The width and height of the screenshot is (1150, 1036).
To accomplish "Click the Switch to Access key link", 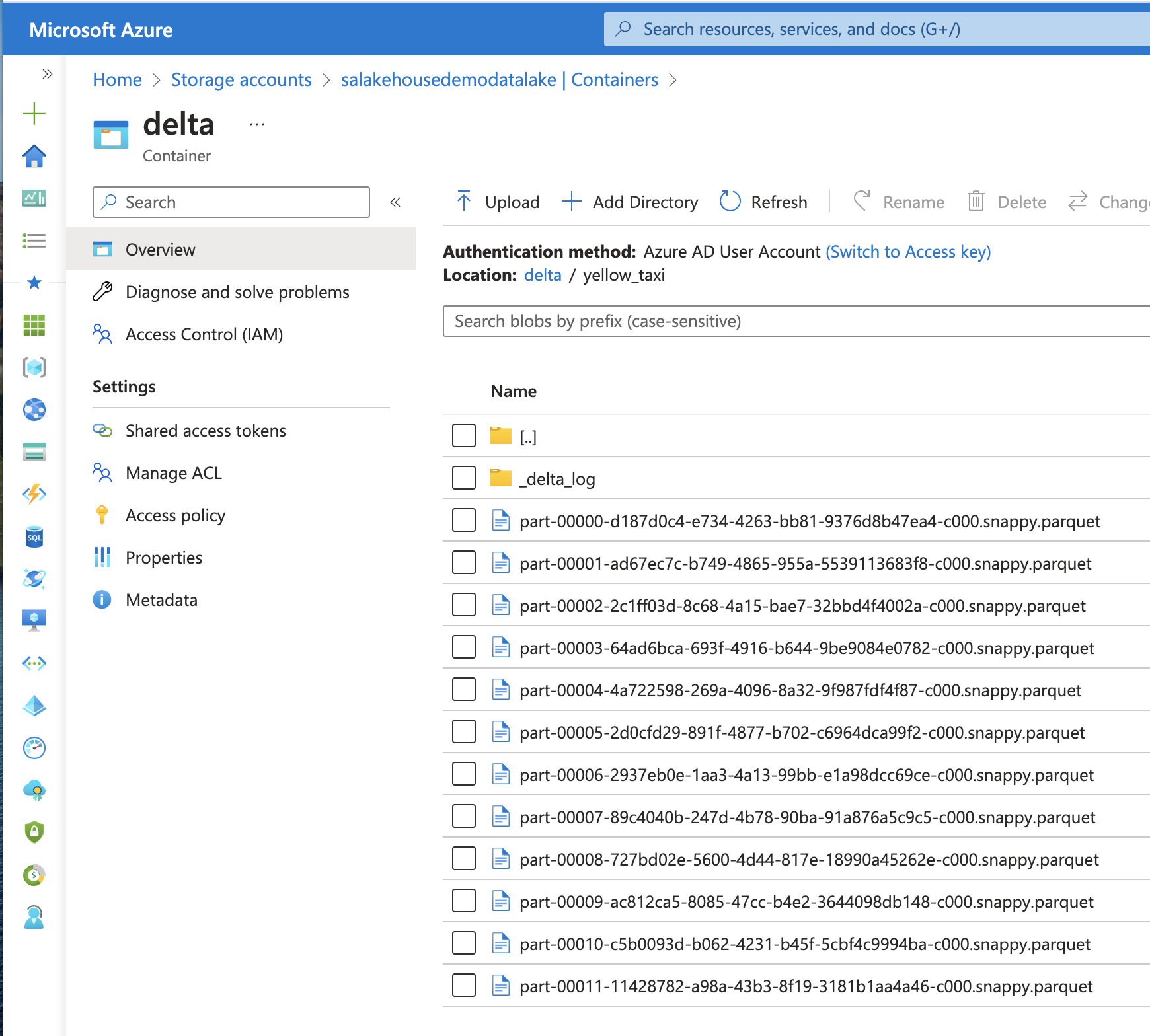I will pyautogui.click(x=907, y=252).
